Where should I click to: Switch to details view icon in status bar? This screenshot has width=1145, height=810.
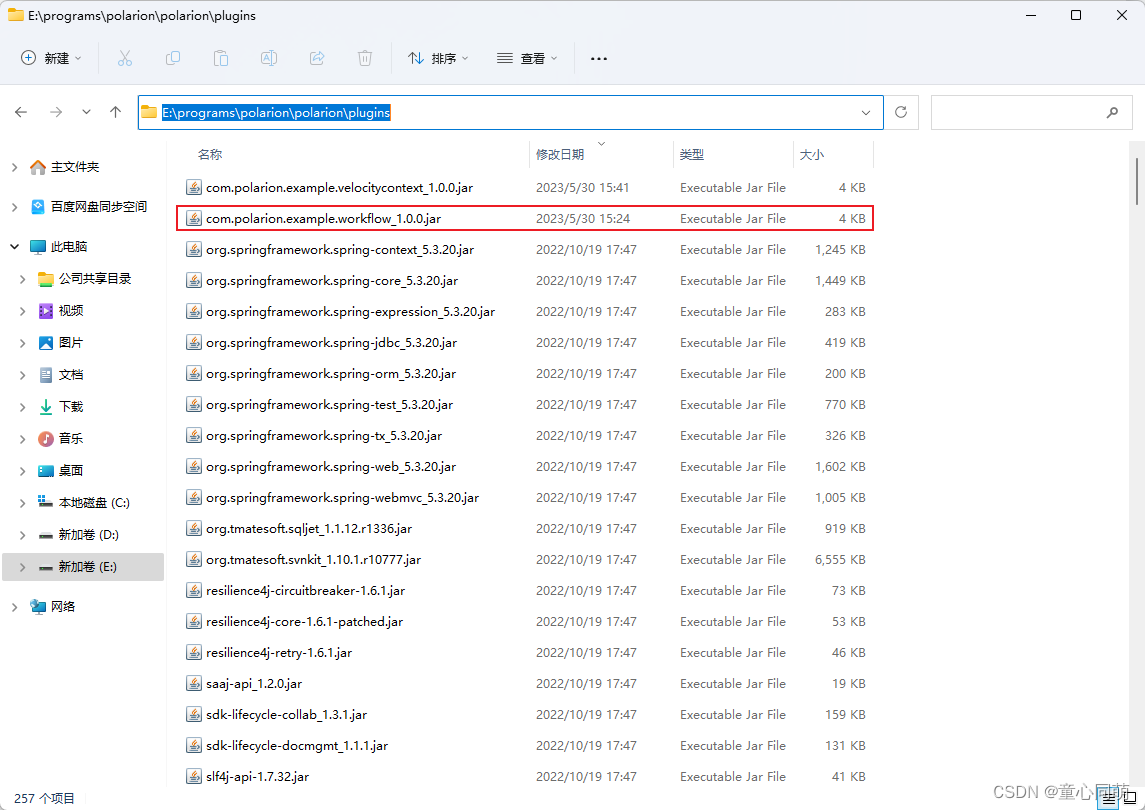pos(1109,799)
